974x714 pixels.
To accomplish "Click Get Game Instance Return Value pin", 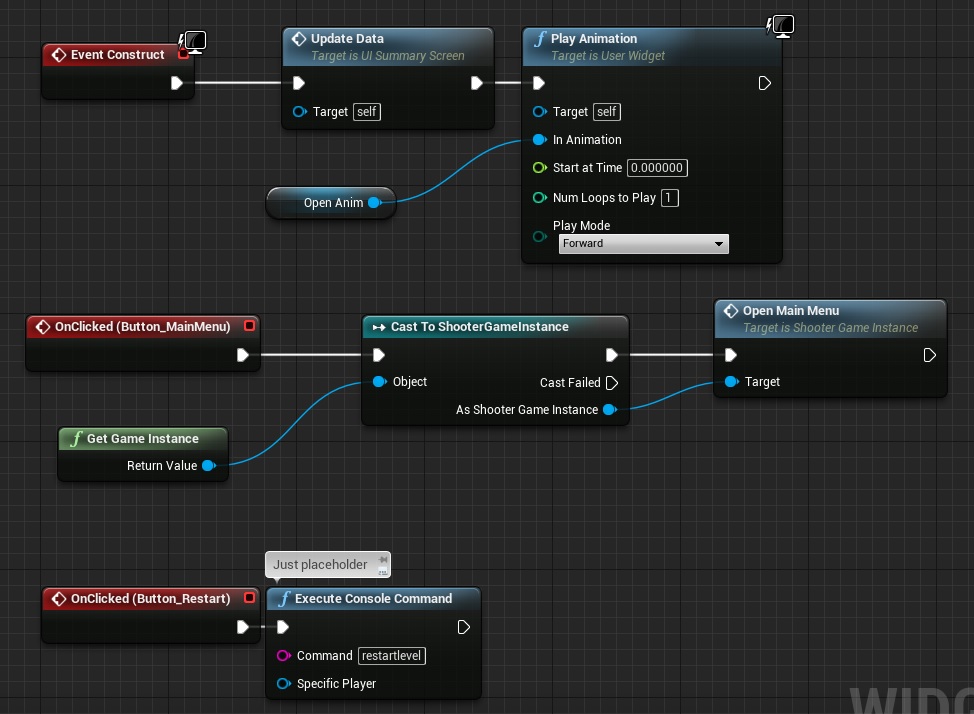I will click(x=209, y=465).
